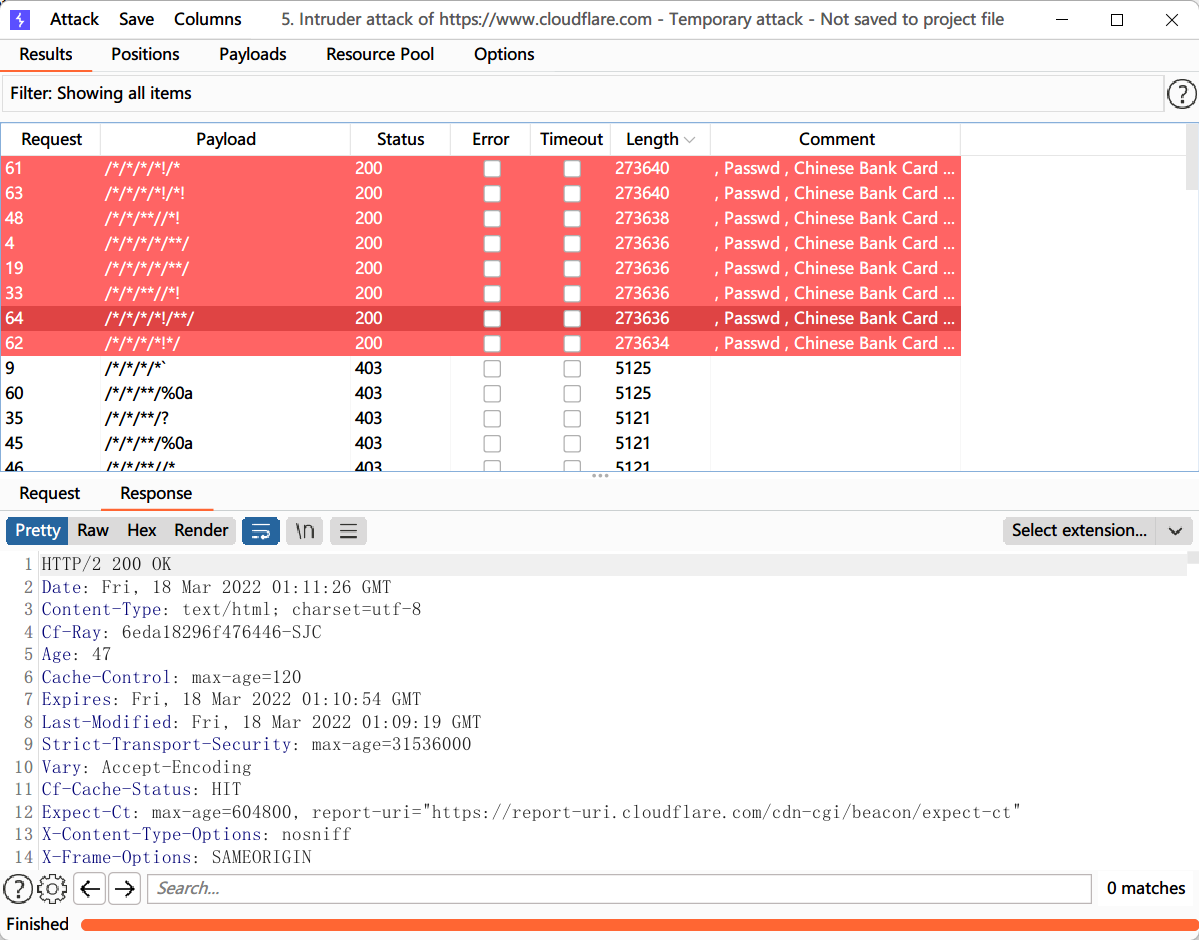Select result row for request 64
Viewport: 1199px width, 940px height.
(480, 318)
